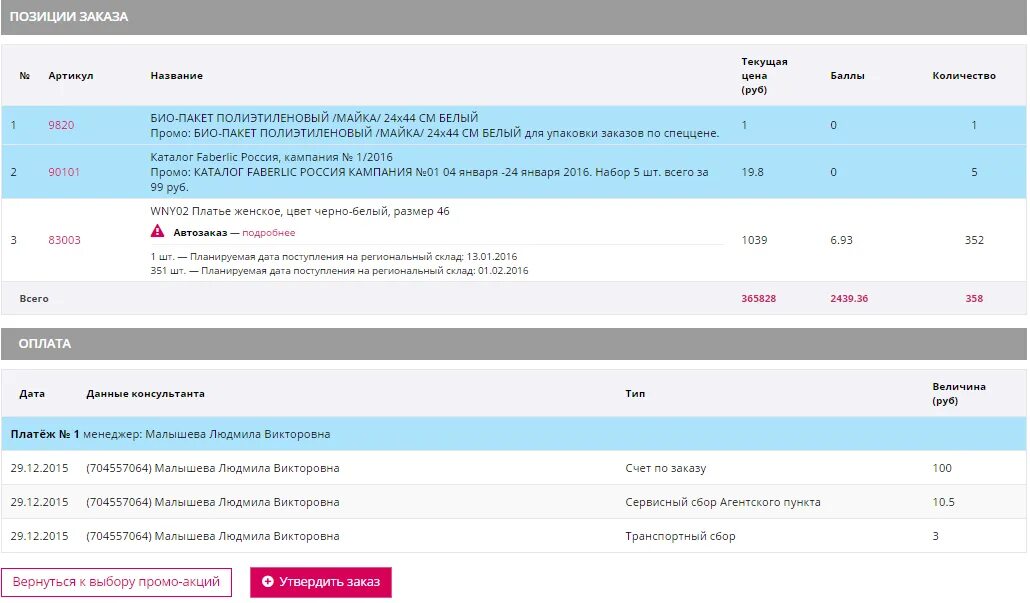Select the Артикул column header
The height and width of the screenshot is (603, 1030).
pyautogui.click(x=71, y=76)
